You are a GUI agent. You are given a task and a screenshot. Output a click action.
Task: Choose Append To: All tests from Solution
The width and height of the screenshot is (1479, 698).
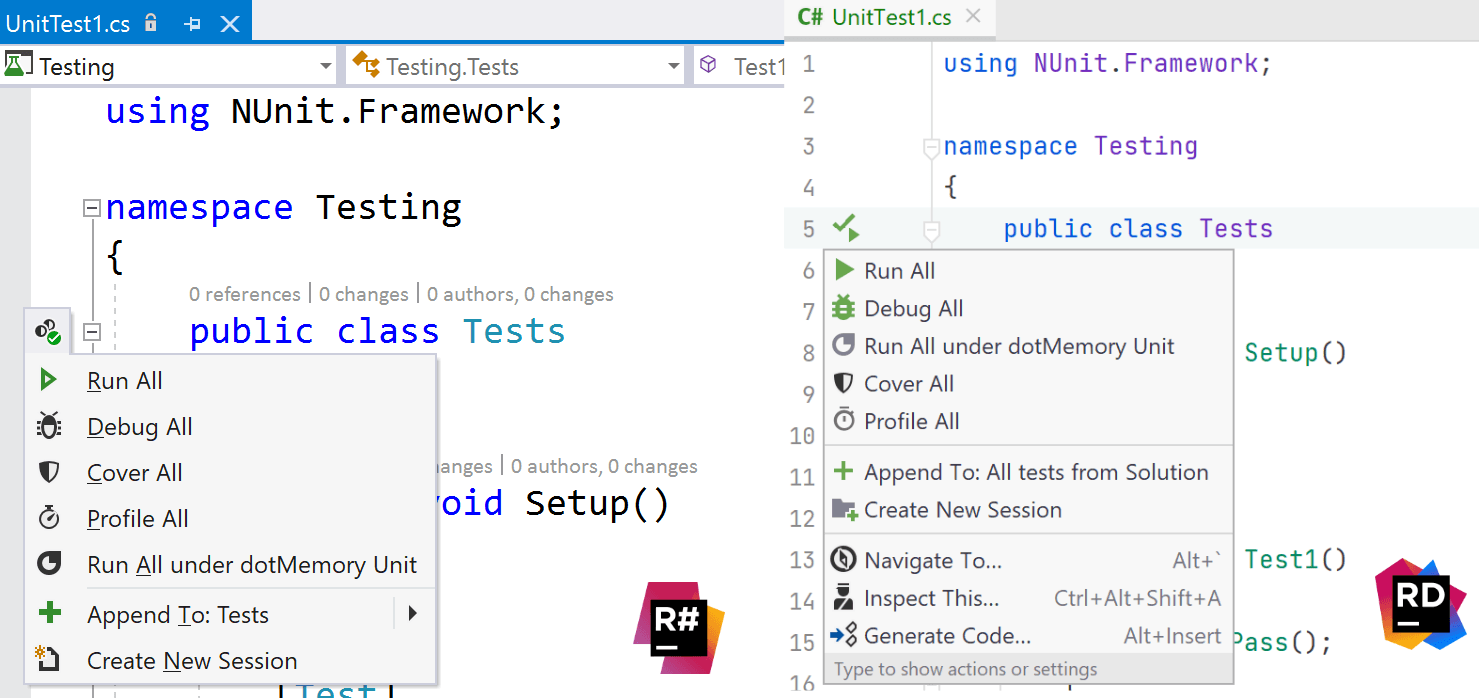point(1035,472)
